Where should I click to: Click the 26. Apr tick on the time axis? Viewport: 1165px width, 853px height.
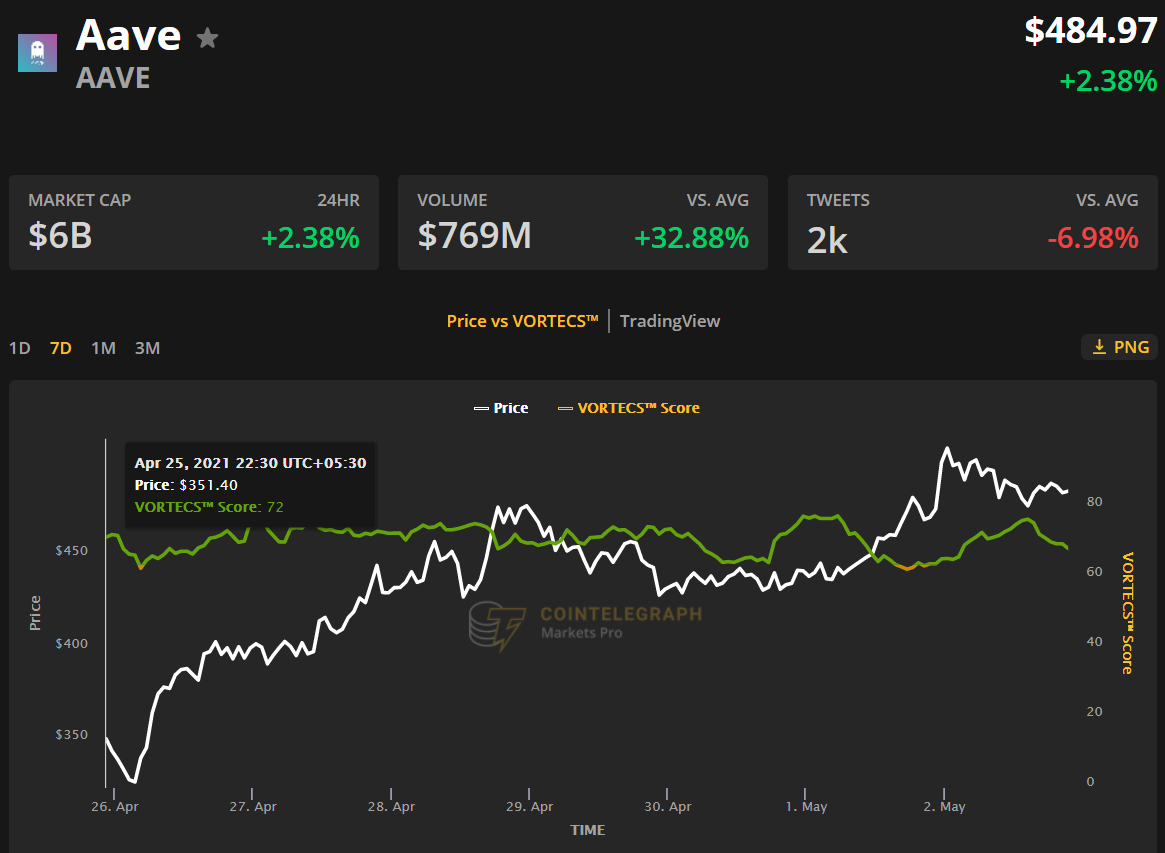coord(115,806)
